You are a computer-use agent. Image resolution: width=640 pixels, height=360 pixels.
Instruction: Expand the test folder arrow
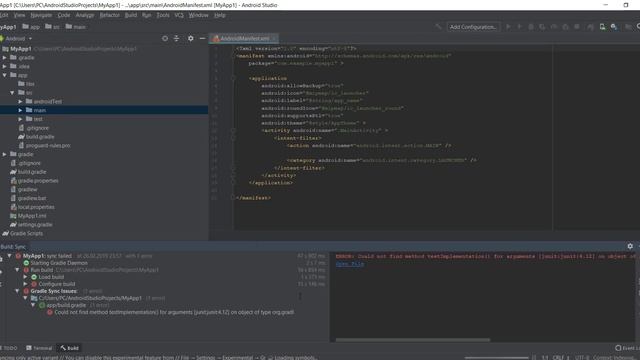[20, 119]
